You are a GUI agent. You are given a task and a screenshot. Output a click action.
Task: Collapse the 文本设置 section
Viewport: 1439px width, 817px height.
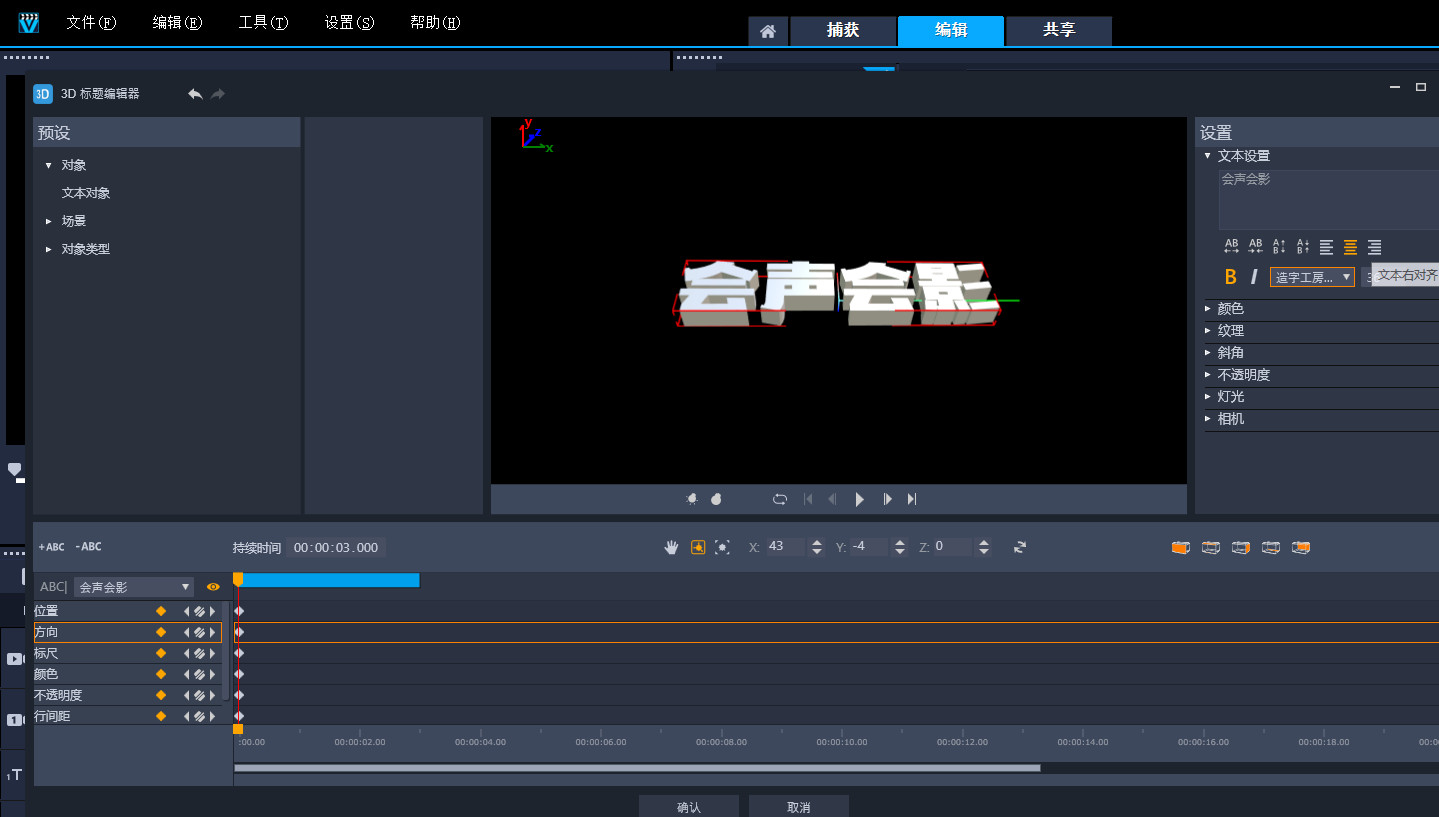[x=1208, y=156]
